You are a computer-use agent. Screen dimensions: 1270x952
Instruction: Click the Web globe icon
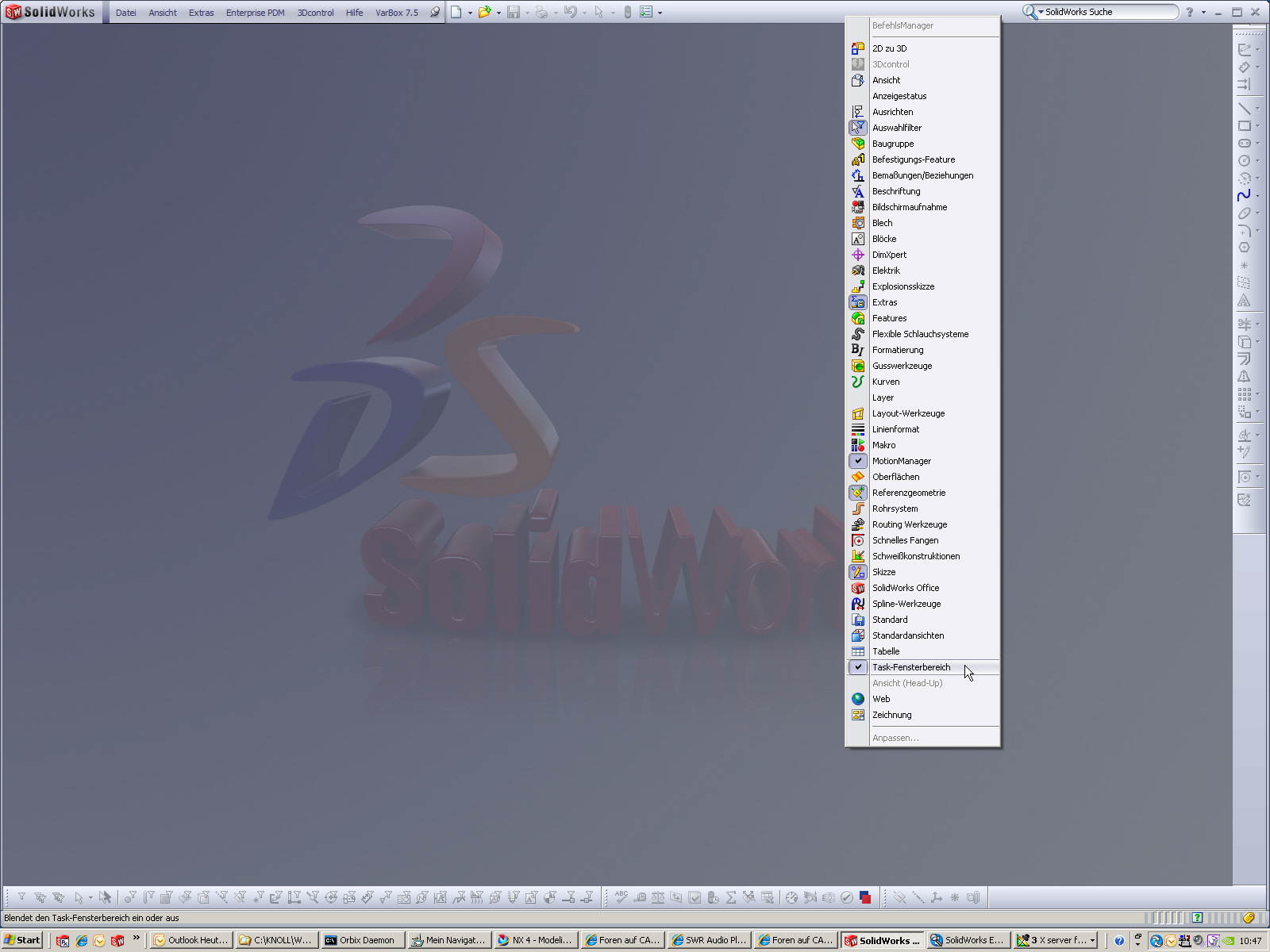pos(858,699)
